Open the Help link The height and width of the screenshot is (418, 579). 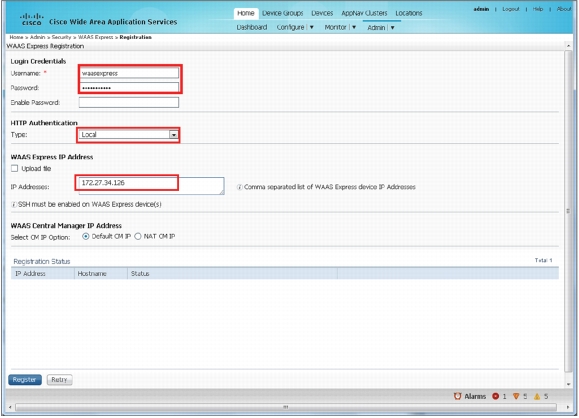pyautogui.click(x=538, y=9)
